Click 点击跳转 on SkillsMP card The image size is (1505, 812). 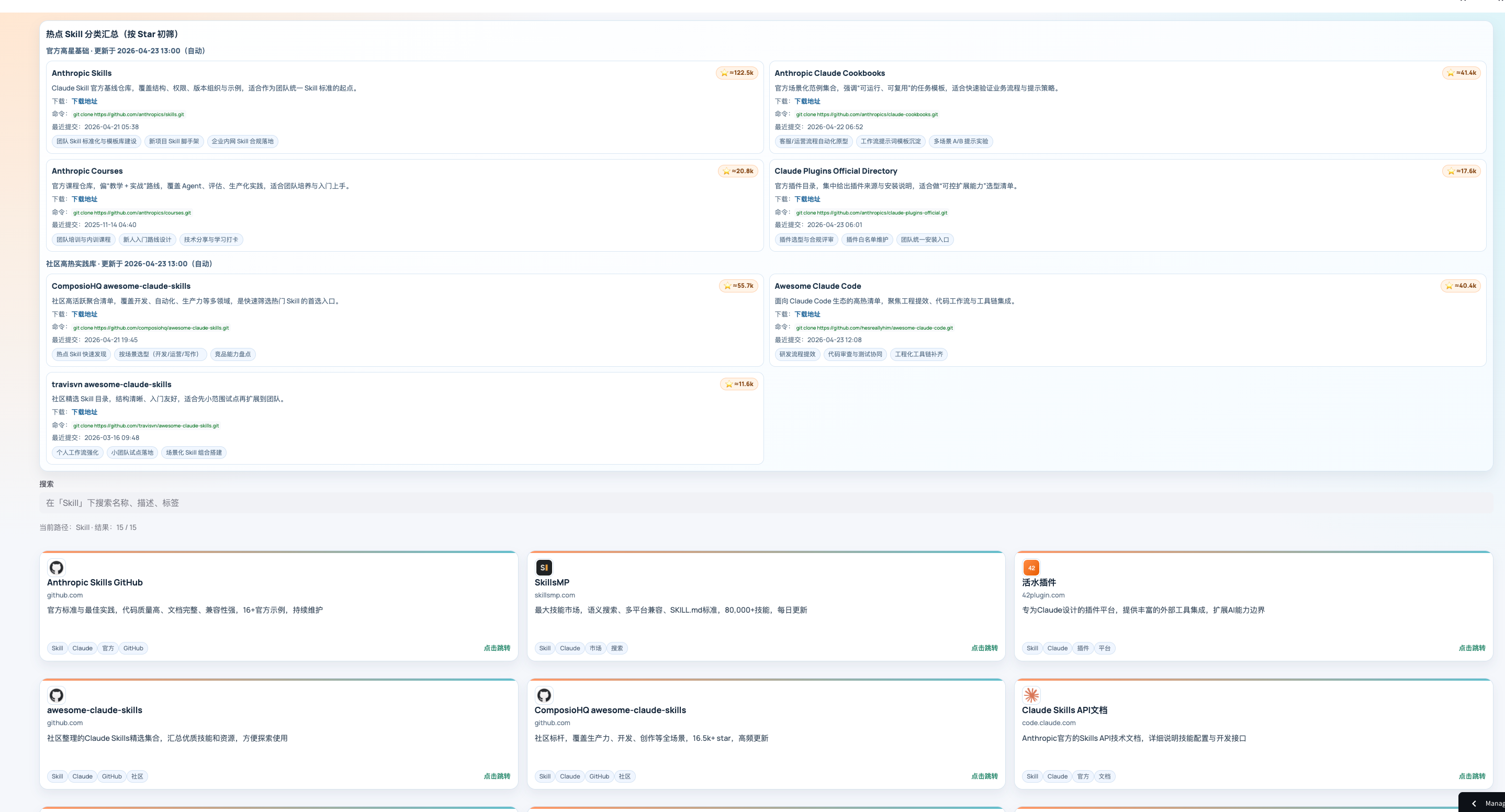point(984,648)
